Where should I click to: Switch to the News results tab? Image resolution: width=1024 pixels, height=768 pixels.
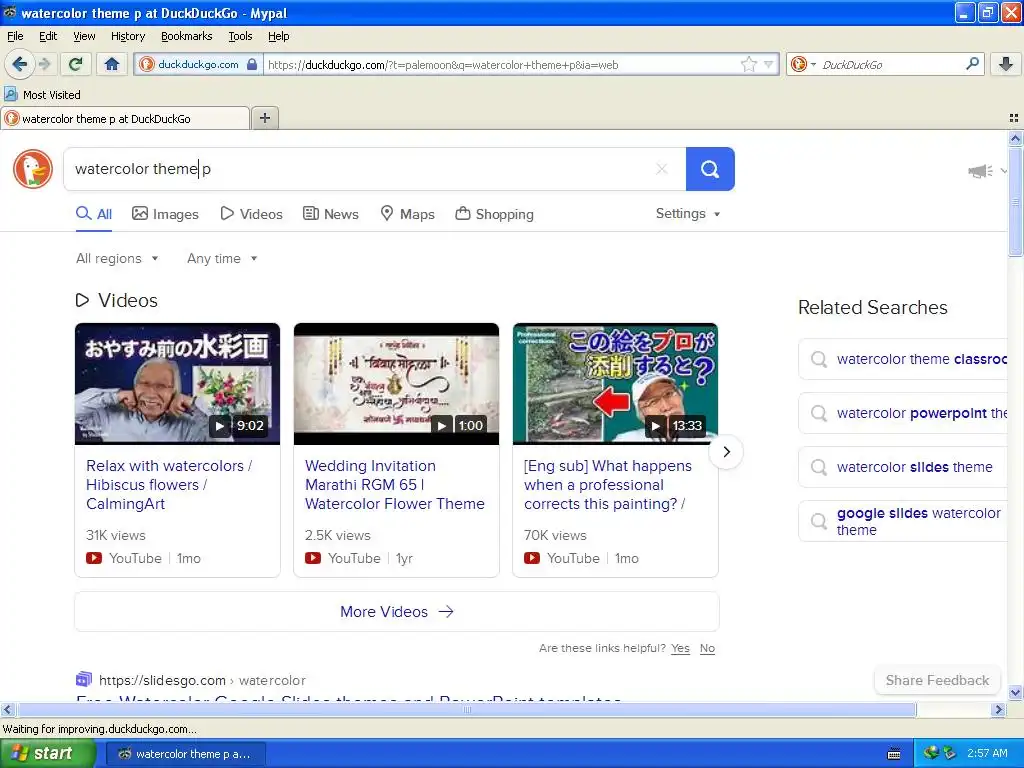pos(330,214)
